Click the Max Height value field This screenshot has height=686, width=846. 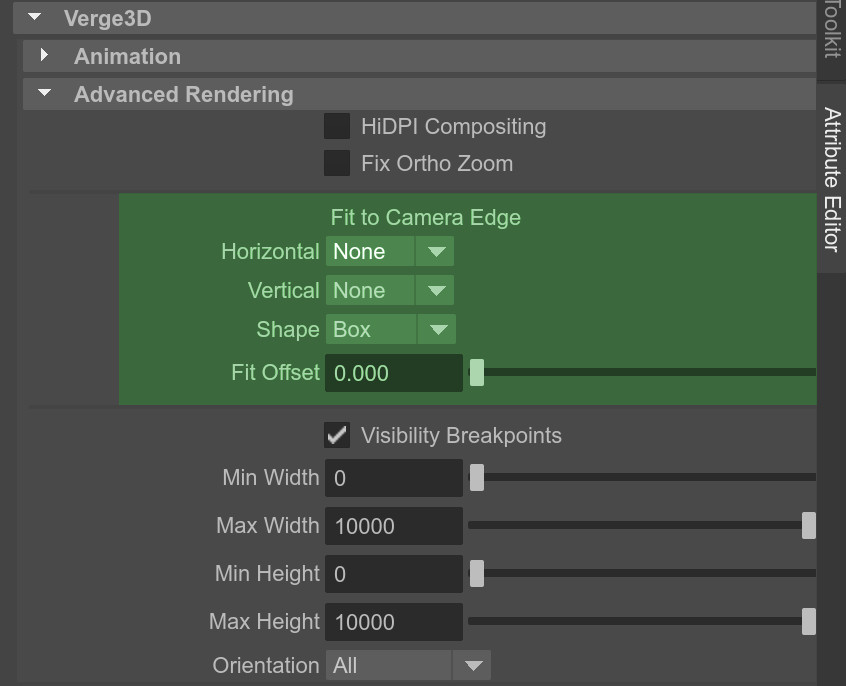coord(394,622)
